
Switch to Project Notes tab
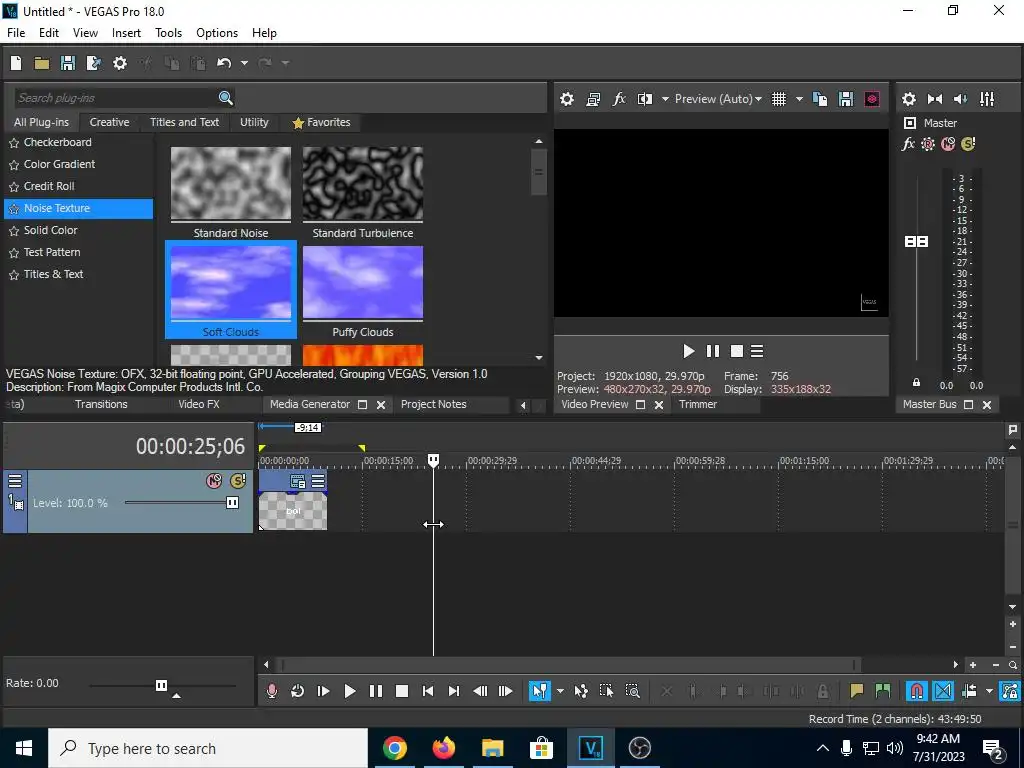coord(434,404)
